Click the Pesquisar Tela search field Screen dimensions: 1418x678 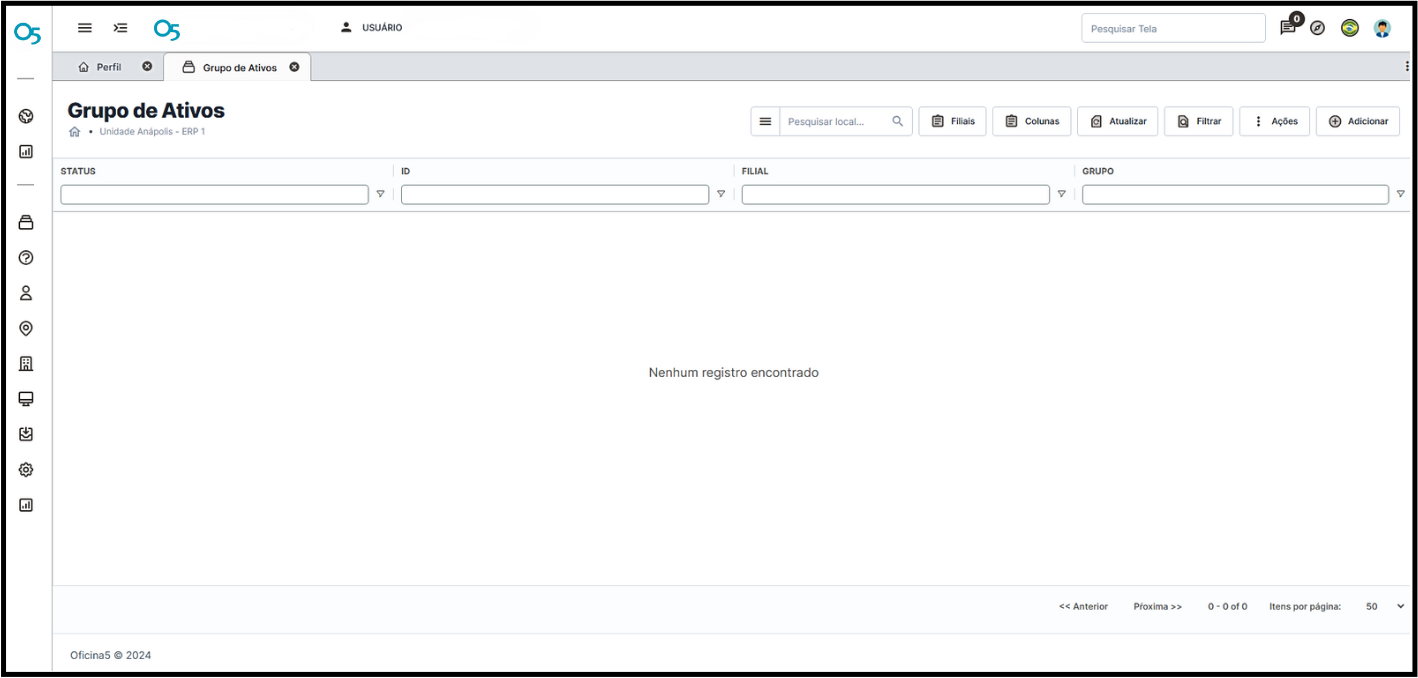tap(1172, 29)
